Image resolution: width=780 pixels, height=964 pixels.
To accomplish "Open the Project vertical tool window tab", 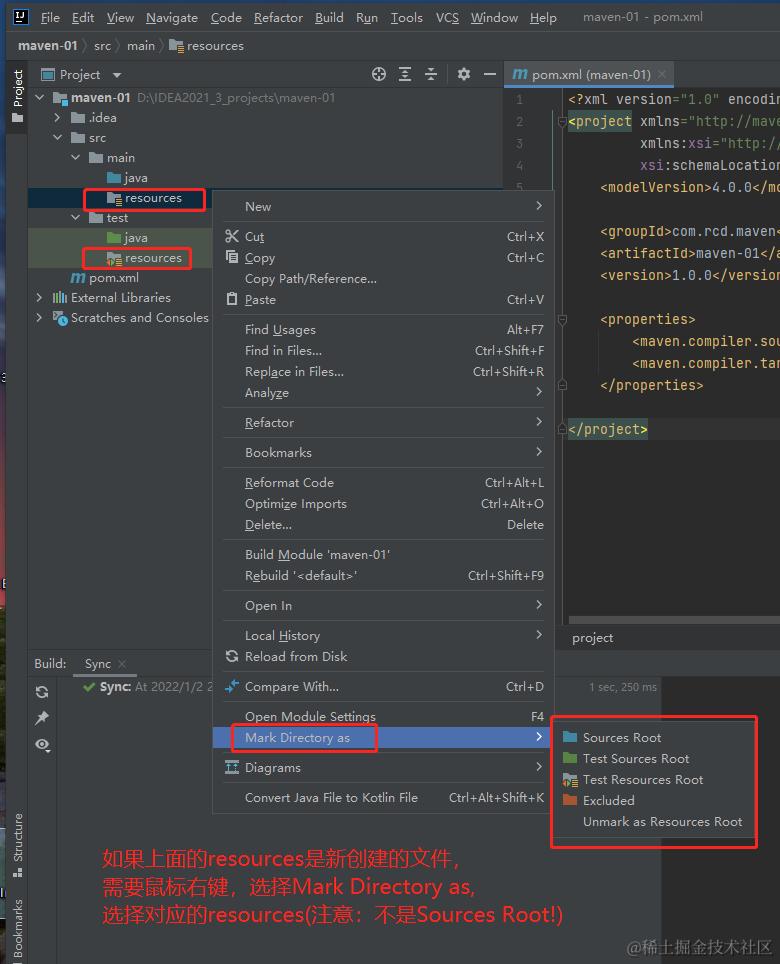I will pos(18,95).
